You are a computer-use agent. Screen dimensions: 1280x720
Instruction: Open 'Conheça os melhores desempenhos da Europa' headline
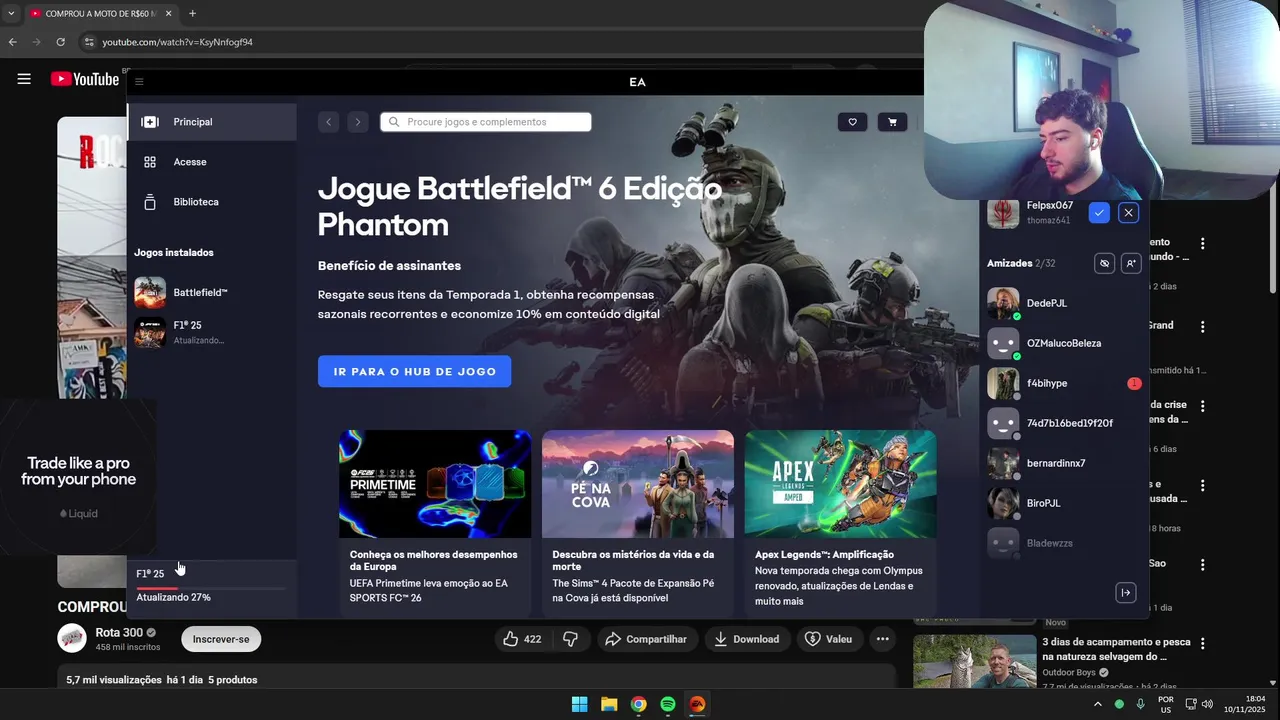[x=434, y=560]
